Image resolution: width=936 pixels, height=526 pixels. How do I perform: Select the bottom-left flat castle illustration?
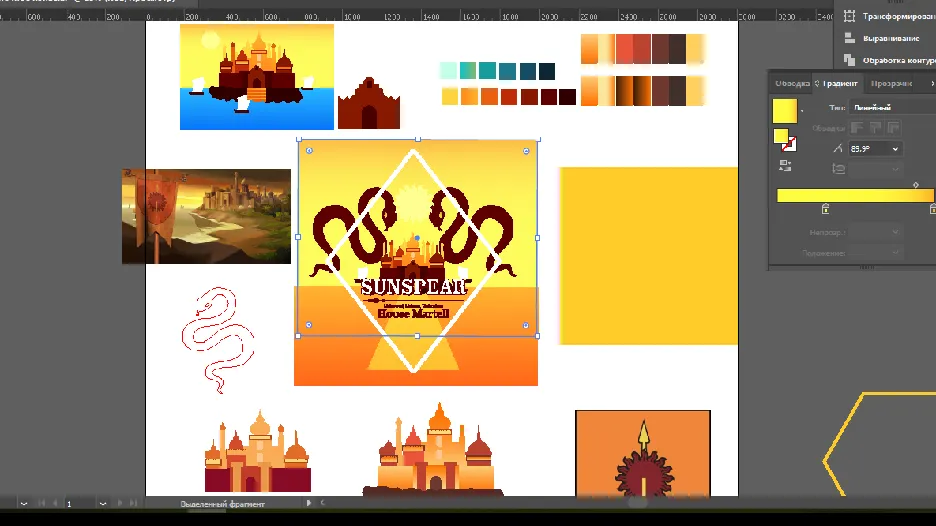258,451
